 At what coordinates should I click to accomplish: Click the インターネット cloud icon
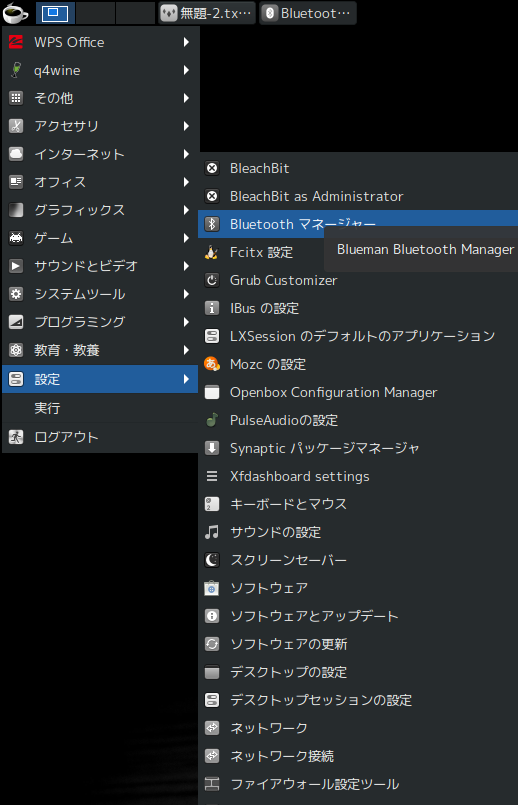pos(16,154)
